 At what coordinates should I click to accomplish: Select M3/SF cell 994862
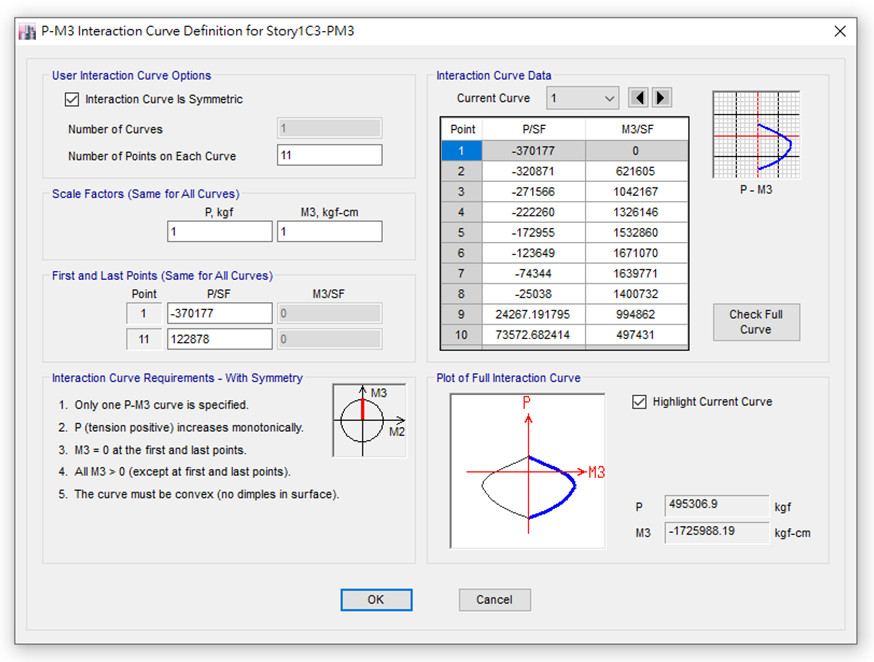[636, 314]
